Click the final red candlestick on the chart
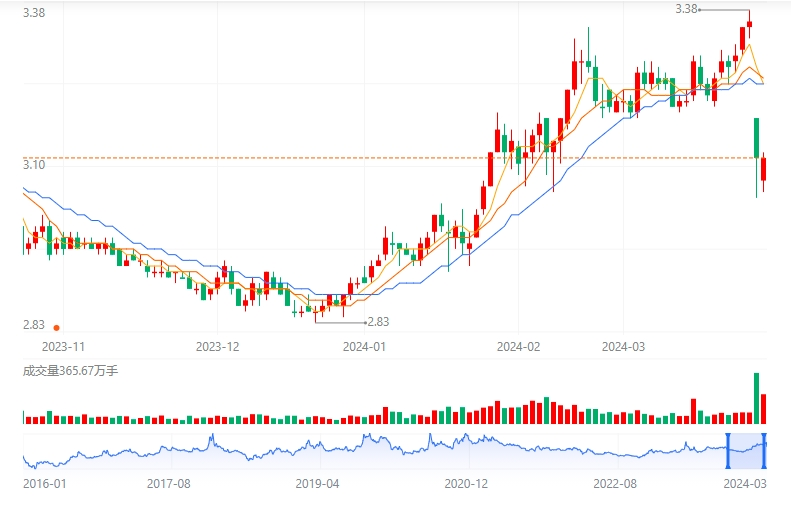791x505 pixels. coord(764,168)
